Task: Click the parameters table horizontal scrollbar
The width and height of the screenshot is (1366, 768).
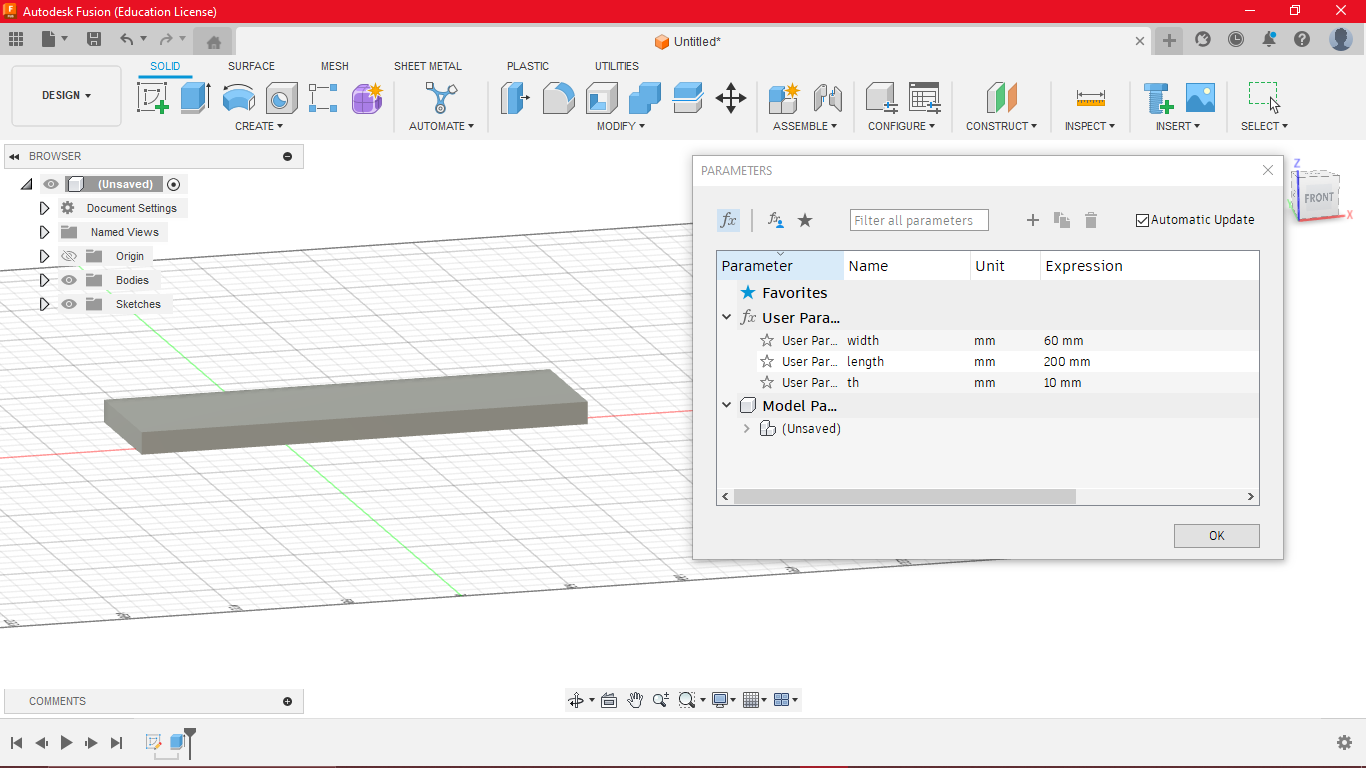Action: pos(905,497)
